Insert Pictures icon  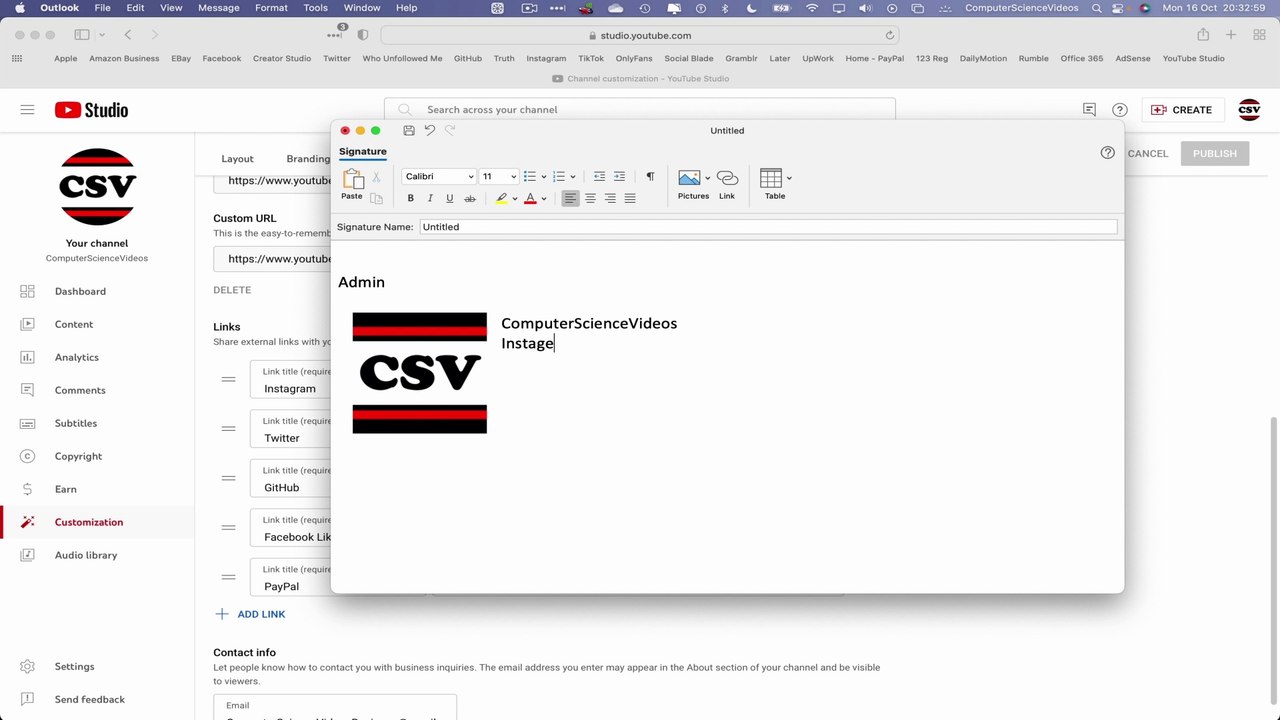click(689, 178)
